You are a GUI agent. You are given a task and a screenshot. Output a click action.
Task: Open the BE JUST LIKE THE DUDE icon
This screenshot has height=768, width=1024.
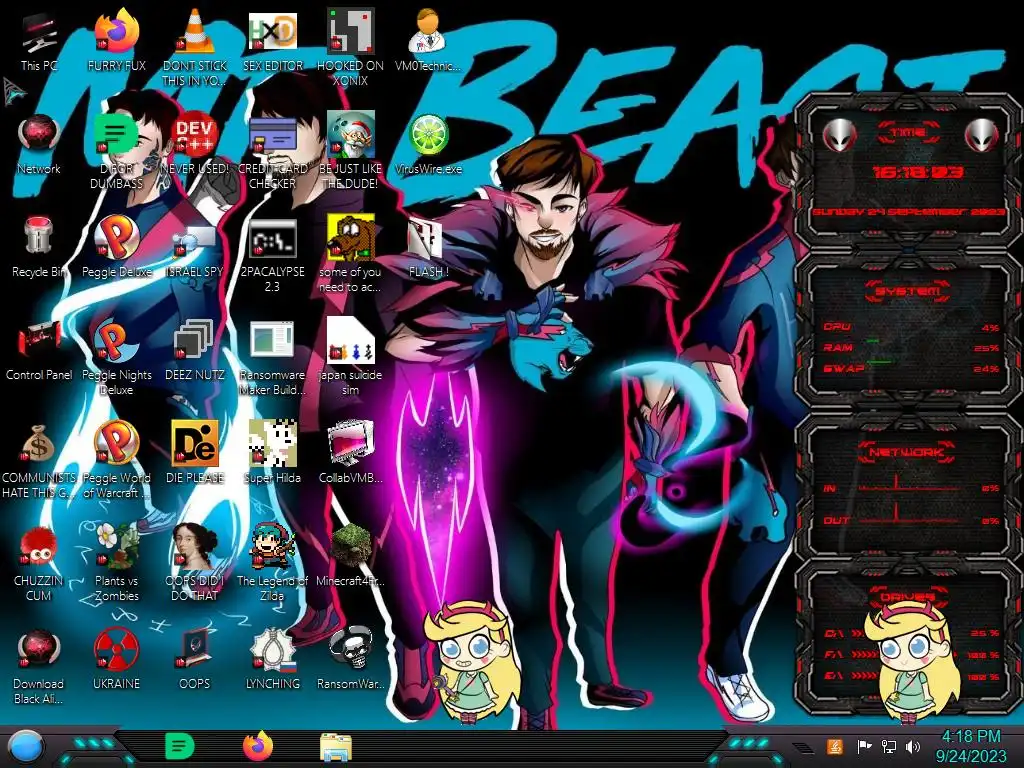351,135
